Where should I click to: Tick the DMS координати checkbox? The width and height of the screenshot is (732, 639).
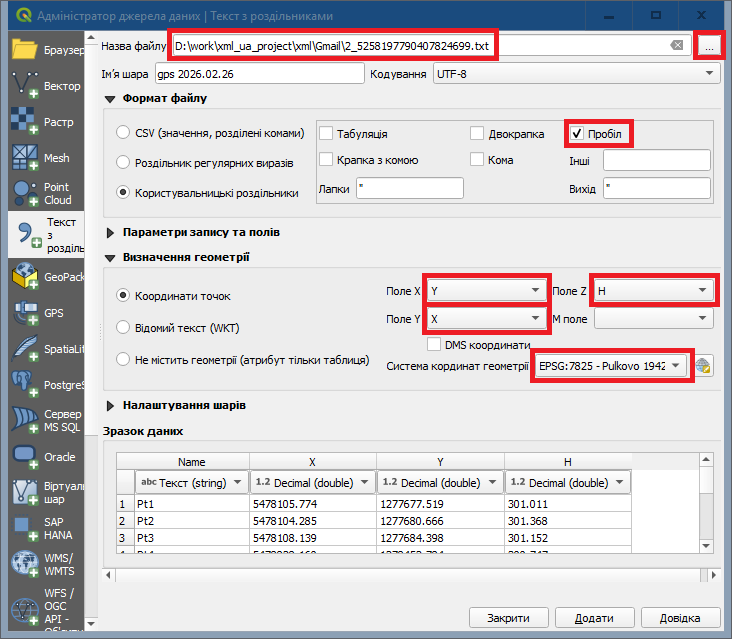[x=434, y=344]
